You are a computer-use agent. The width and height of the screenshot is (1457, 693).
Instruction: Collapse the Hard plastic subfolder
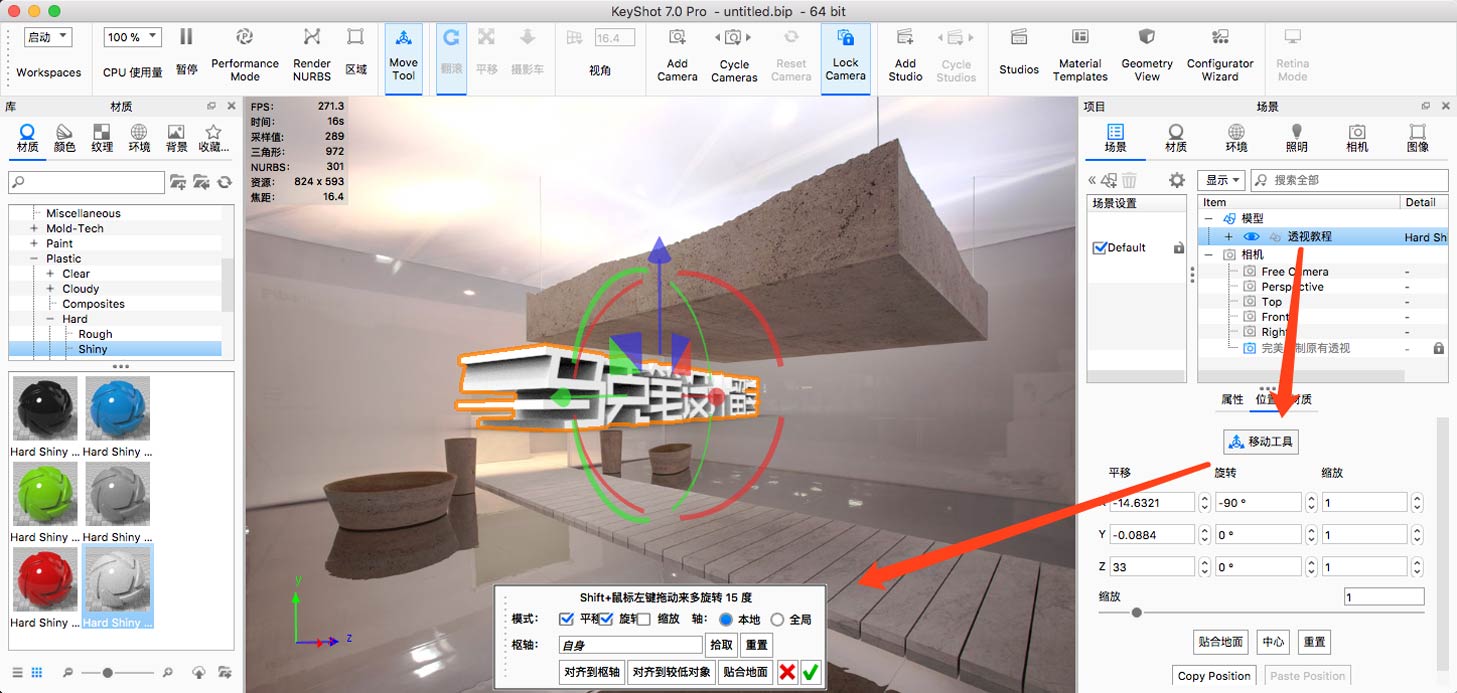click(x=51, y=319)
